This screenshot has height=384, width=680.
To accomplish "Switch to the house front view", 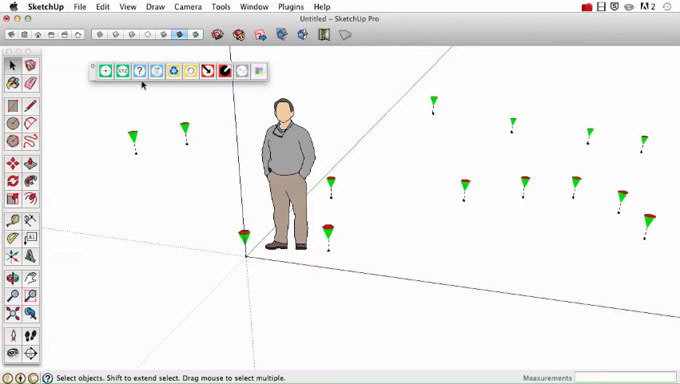I will tap(38, 34).
